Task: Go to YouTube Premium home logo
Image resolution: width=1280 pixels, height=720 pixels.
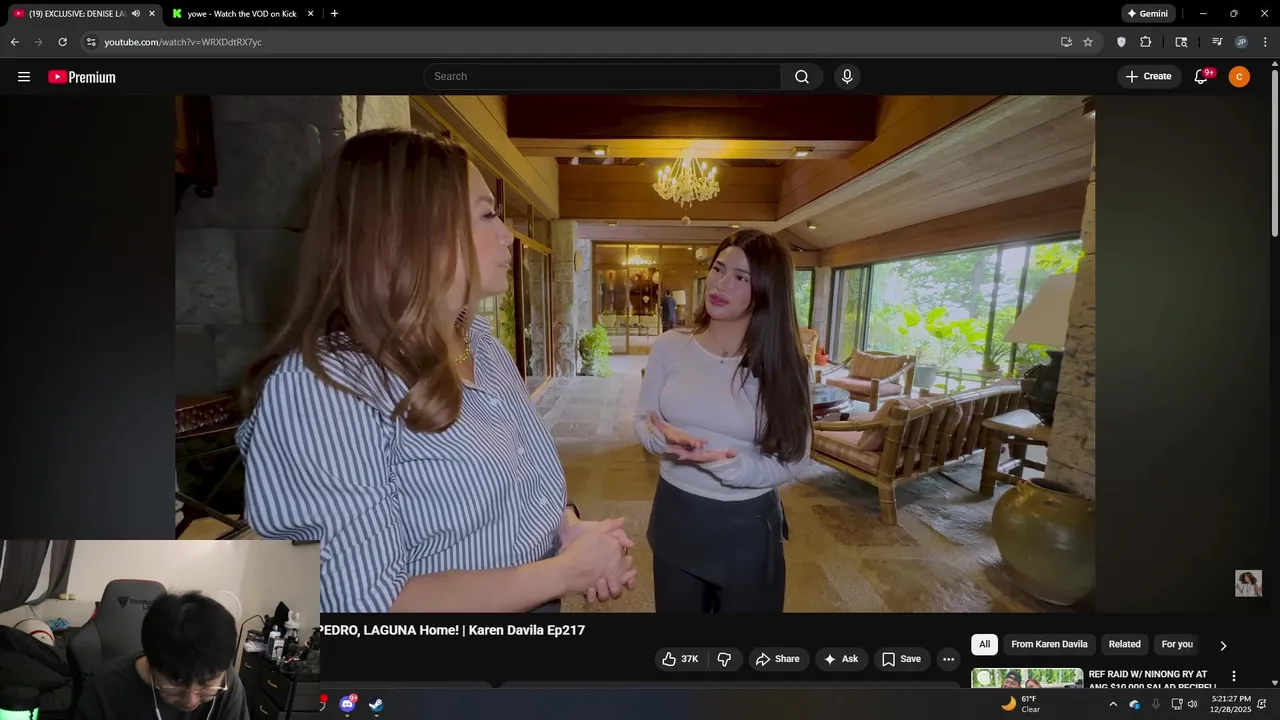Action: (x=82, y=77)
